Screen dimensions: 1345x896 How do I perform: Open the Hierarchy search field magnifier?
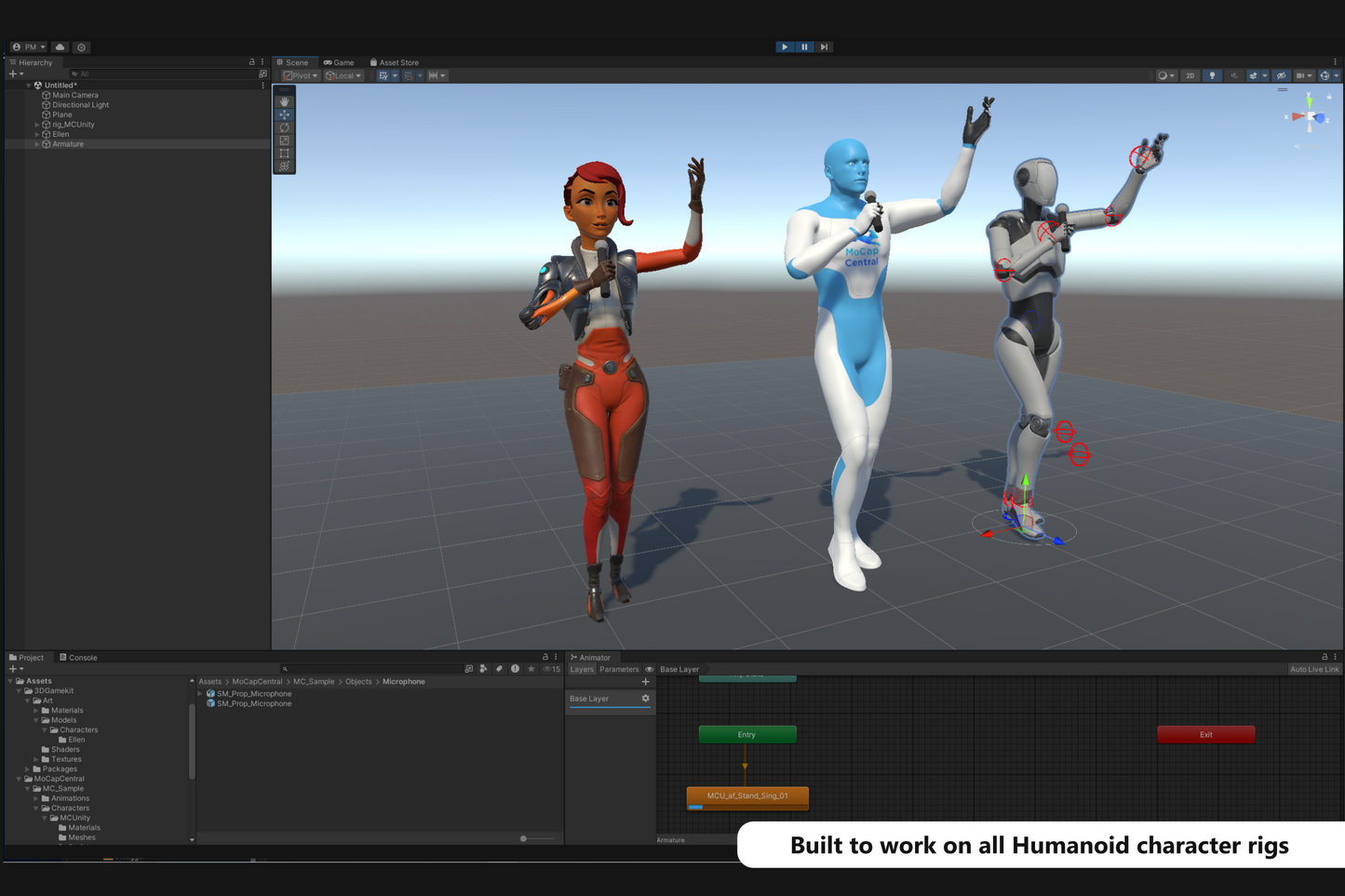73,74
